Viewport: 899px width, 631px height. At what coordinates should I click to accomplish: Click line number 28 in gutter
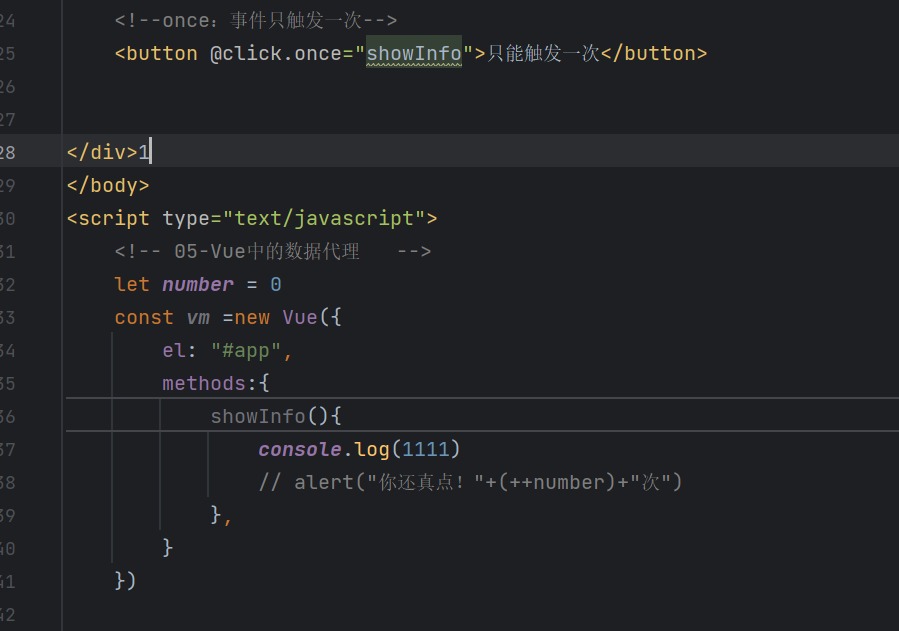pos(8,152)
